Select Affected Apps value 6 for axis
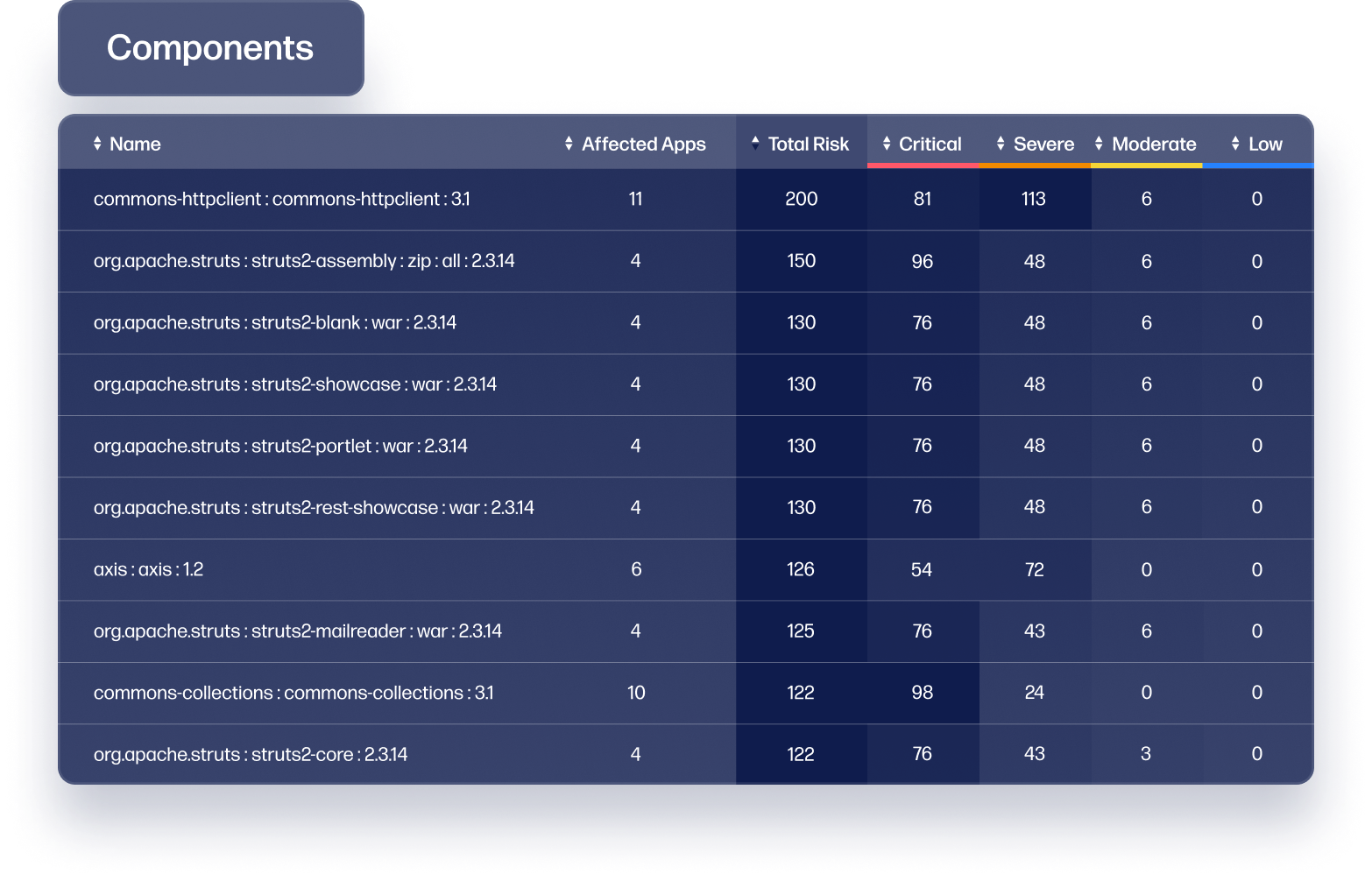Viewport: 1372px width, 881px height. coord(636,569)
